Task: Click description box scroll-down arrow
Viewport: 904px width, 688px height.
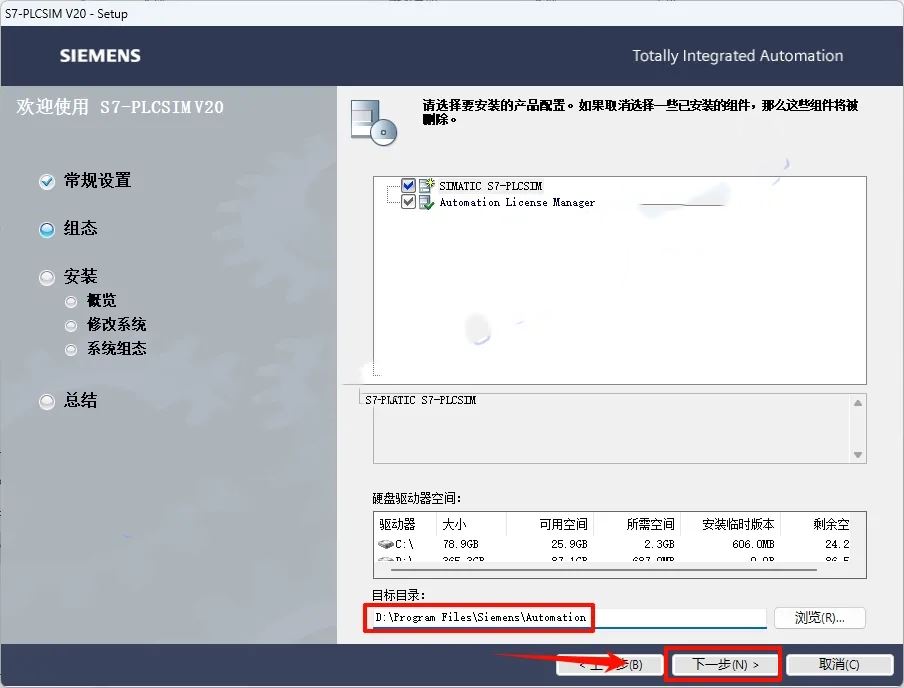Action: 858,455
